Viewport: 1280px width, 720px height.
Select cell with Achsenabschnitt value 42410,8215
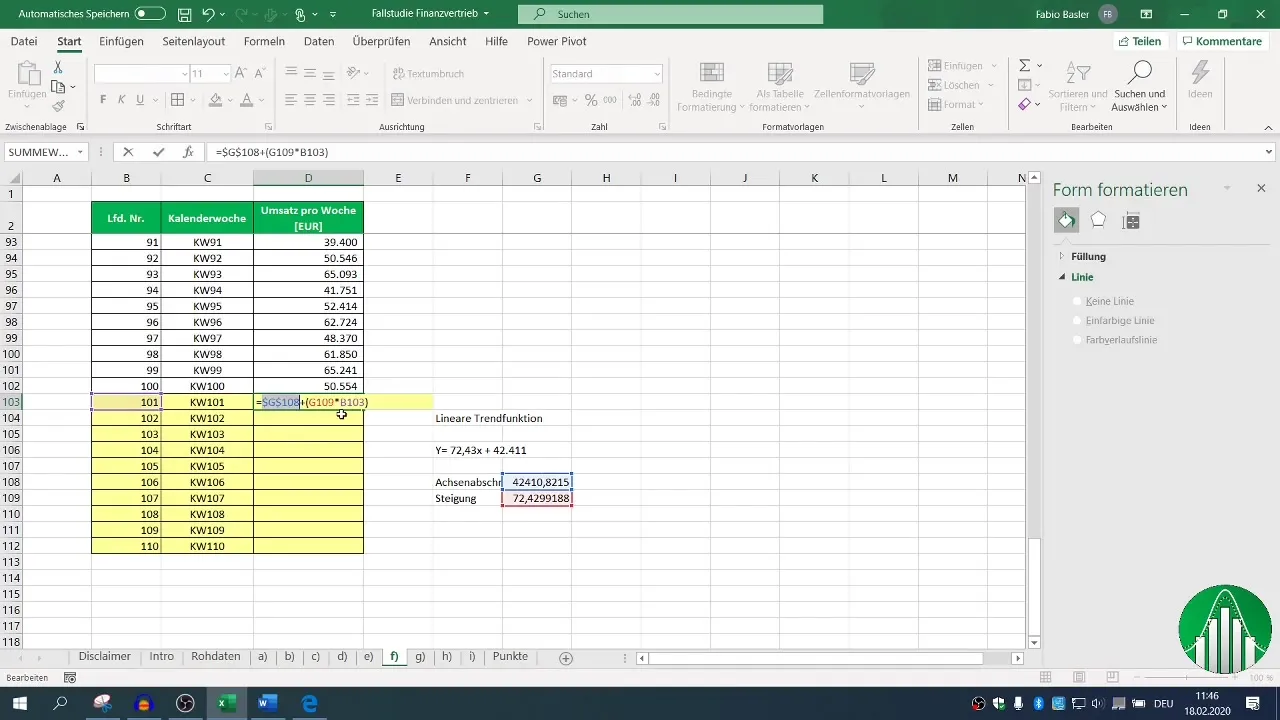tap(537, 482)
